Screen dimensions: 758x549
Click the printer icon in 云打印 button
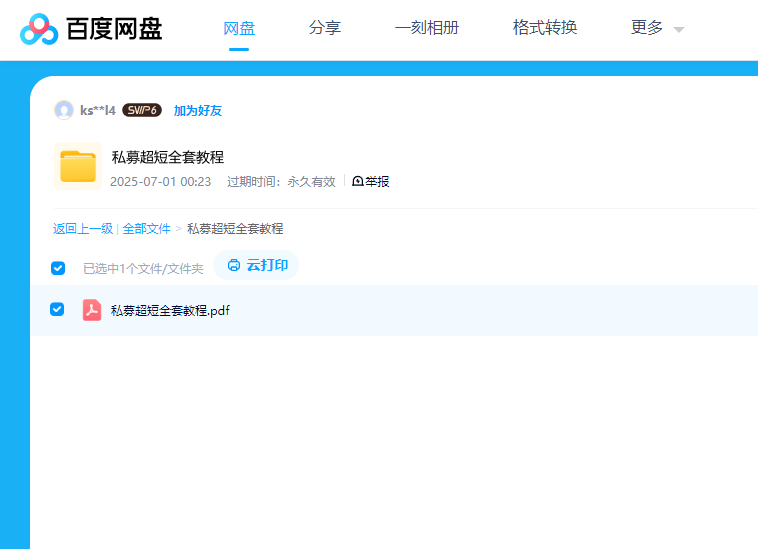click(234, 265)
